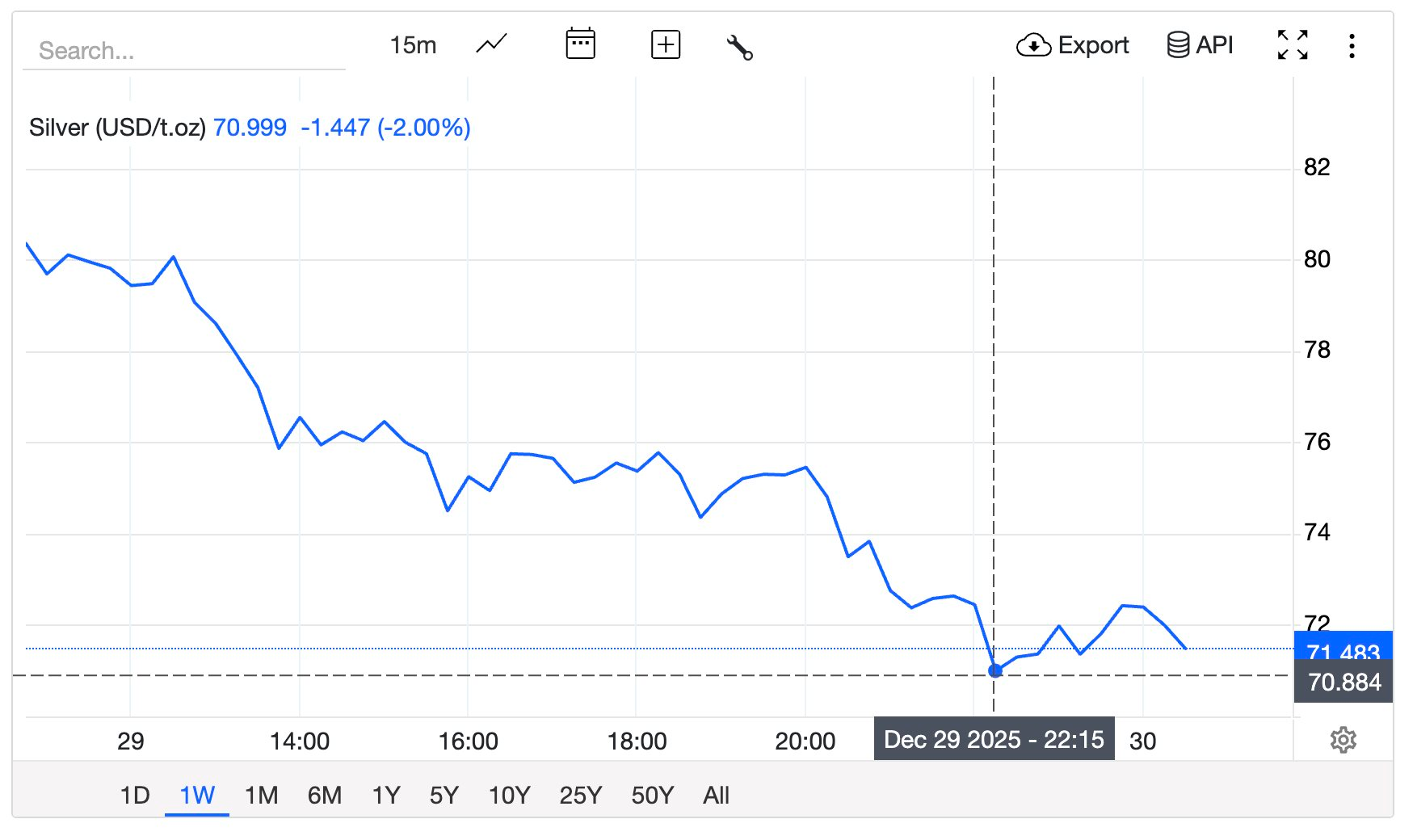The image size is (1417, 840).
Task: Open the calendar date range picker
Action: point(580,44)
